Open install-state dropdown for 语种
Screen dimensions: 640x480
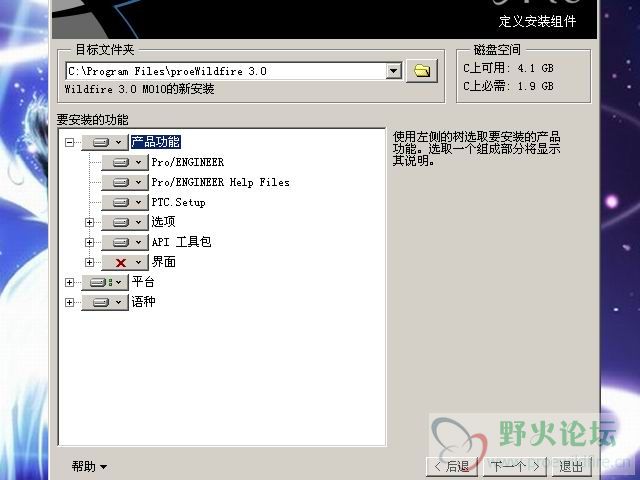105,302
